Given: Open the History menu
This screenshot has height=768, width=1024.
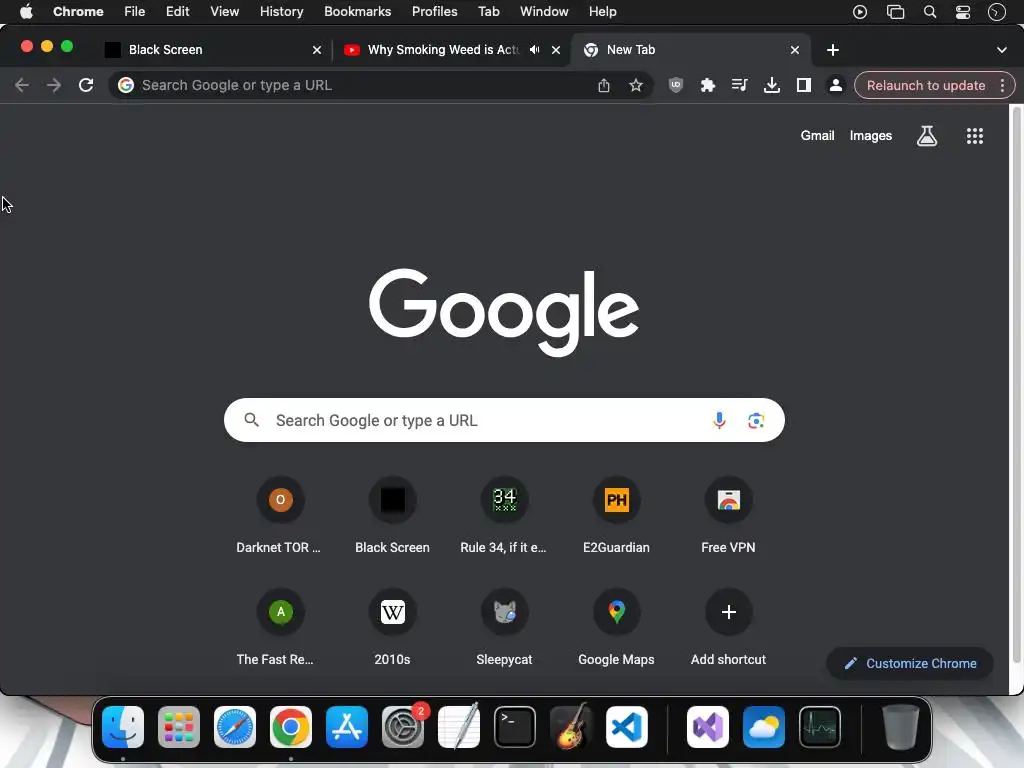Looking at the screenshot, I should click(281, 11).
